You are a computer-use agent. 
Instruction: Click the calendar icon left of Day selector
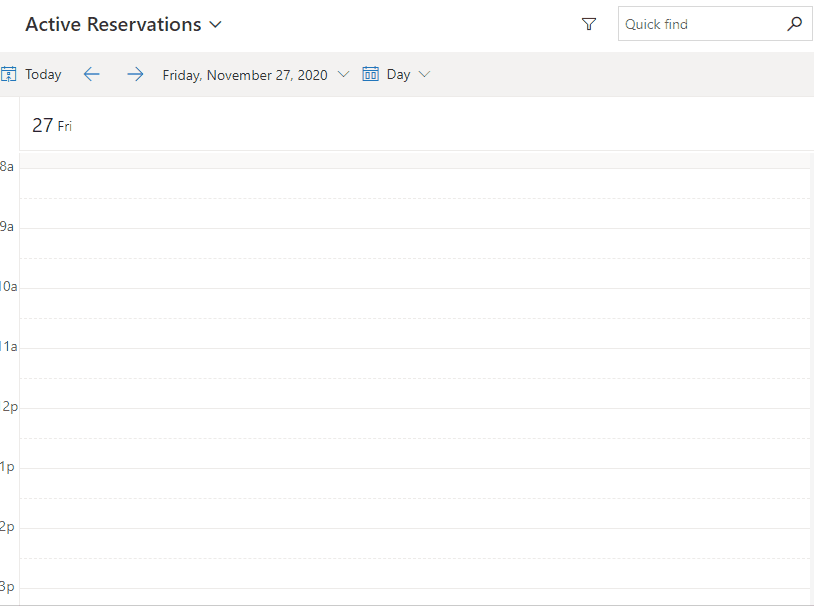click(x=370, y=73)
